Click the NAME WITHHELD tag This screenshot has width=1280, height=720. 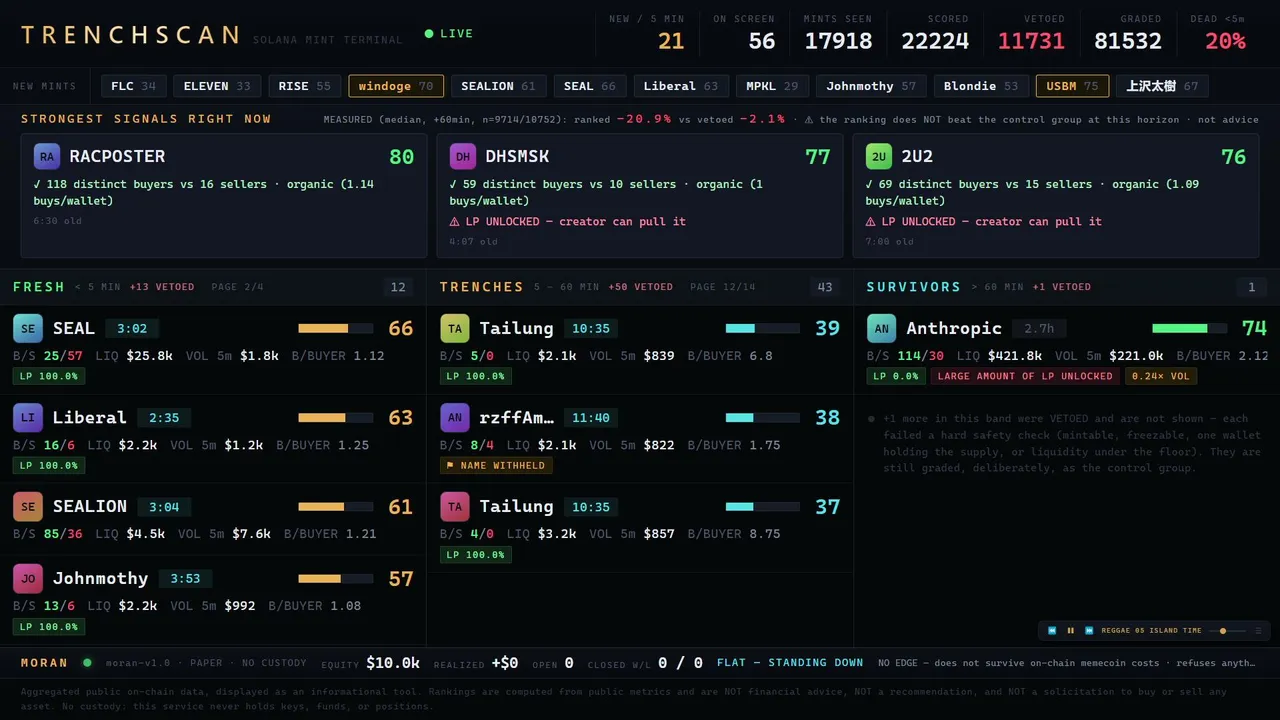tap(496, 465)
